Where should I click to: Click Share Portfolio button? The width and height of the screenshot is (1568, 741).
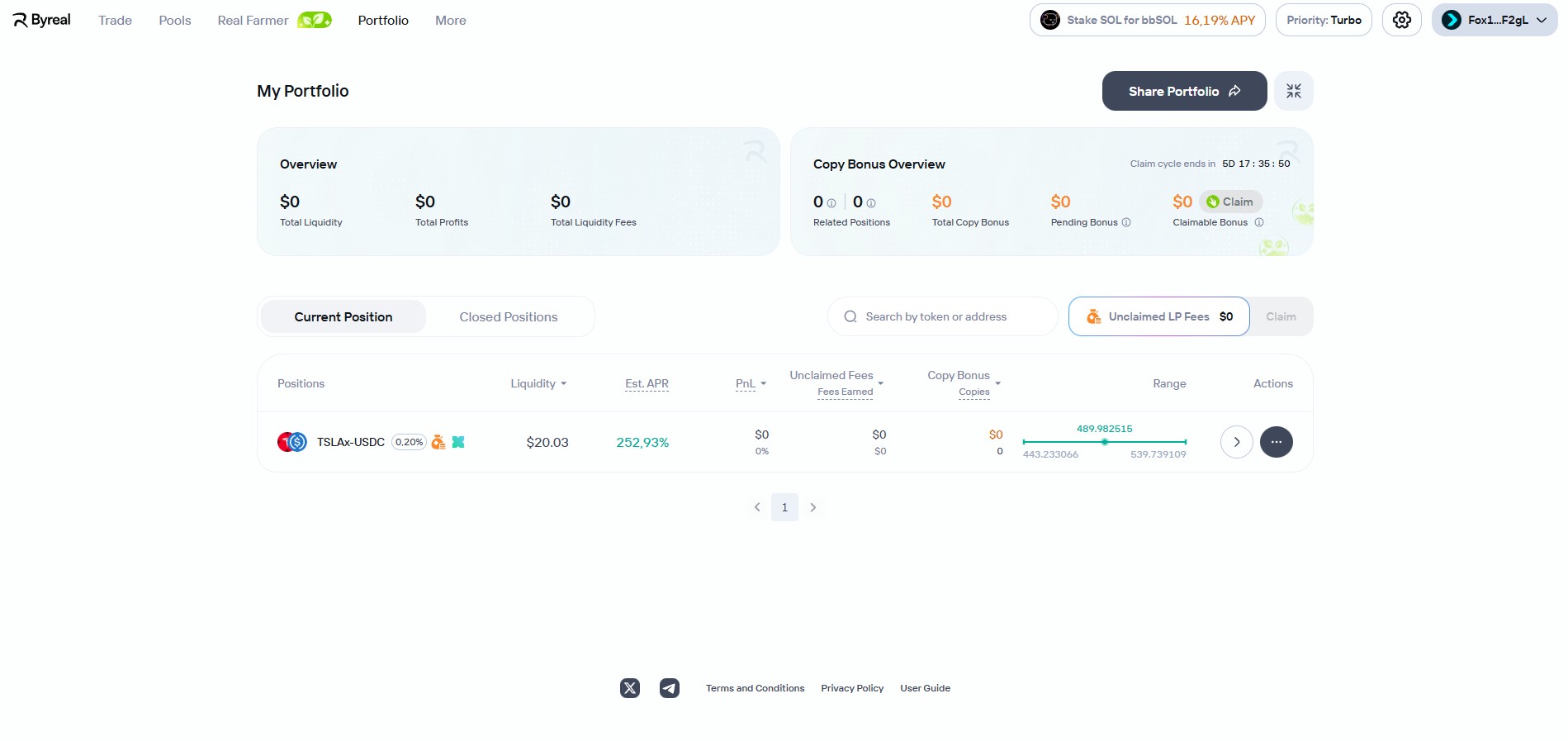(x=1184, y=91)
